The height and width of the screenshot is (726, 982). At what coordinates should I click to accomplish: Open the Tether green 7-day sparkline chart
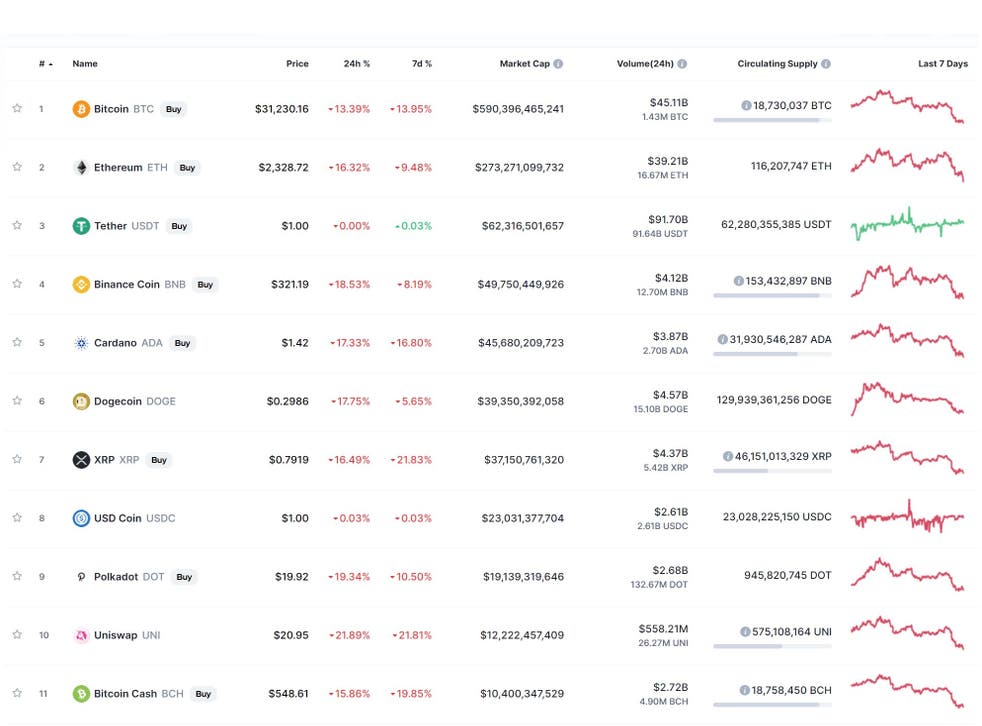907,224
